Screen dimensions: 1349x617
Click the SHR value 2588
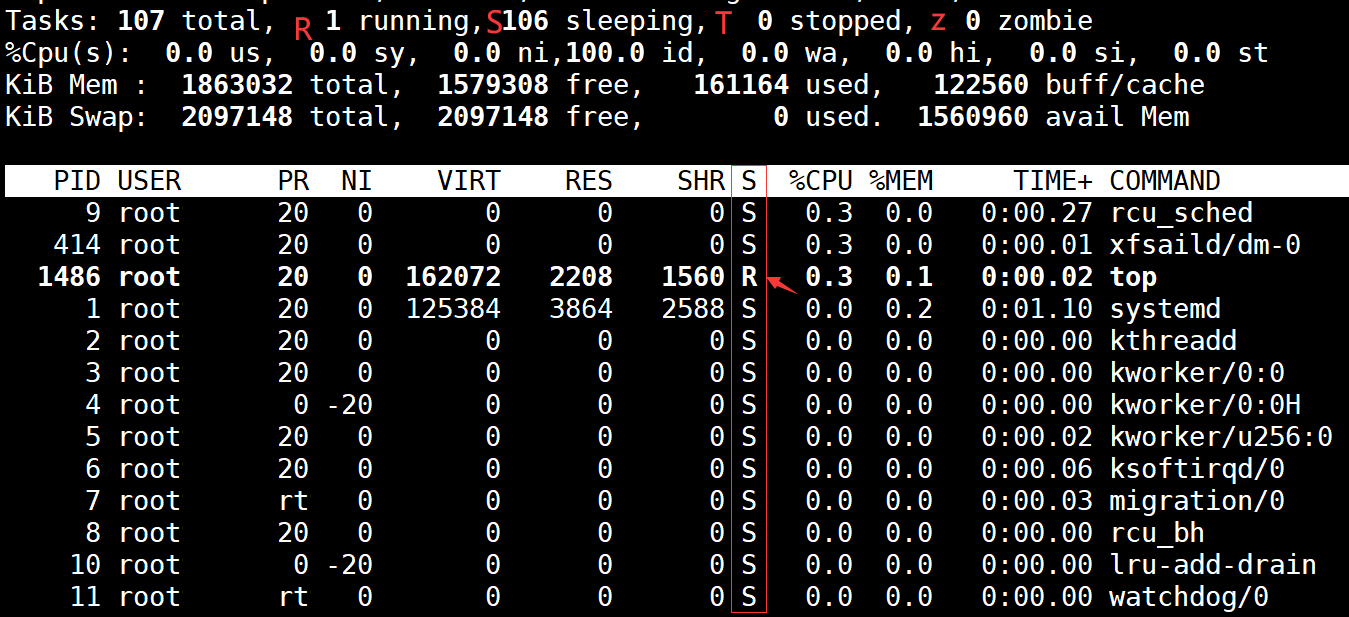693,309
